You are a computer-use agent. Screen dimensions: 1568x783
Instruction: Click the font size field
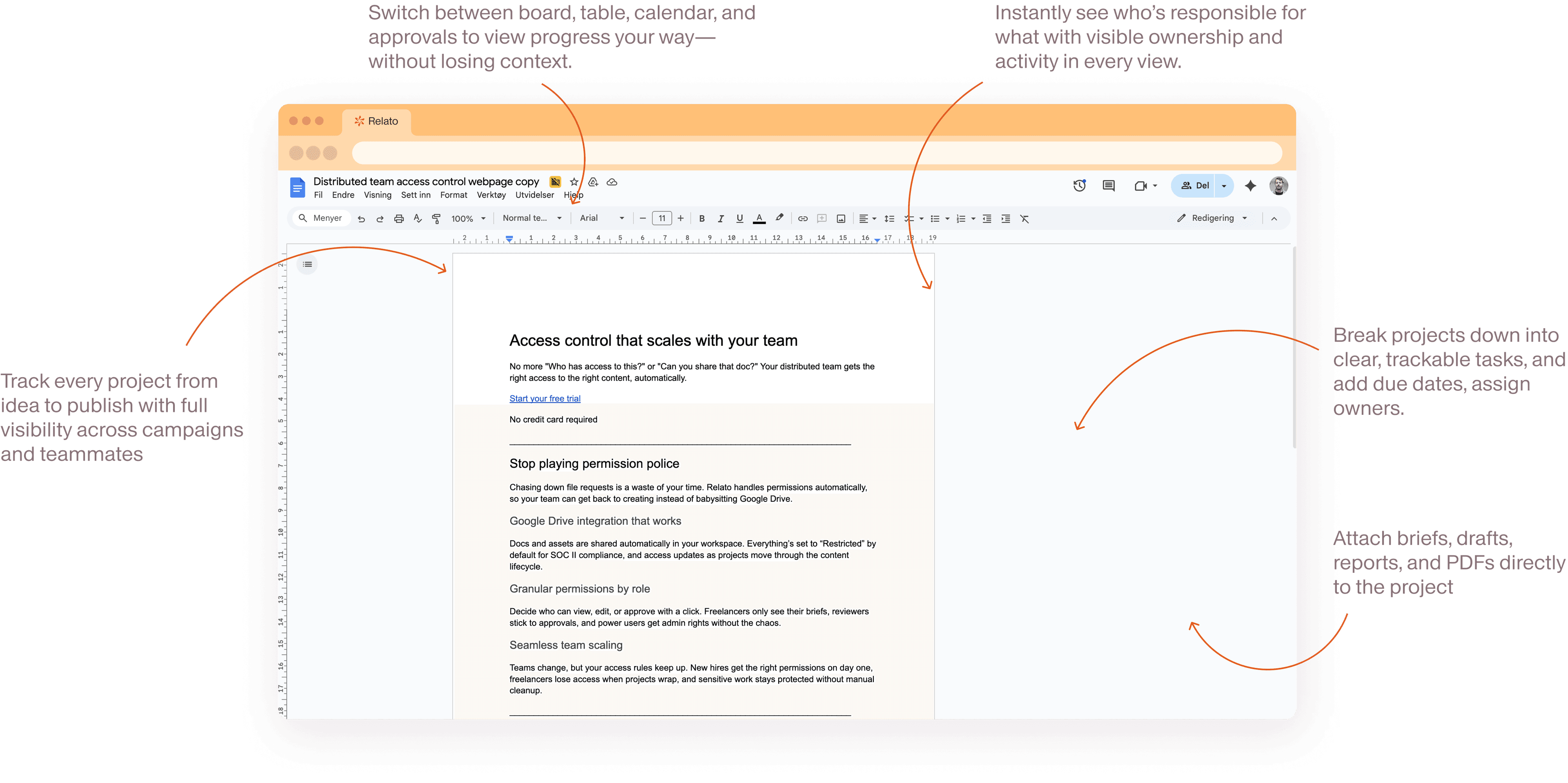(x=661, y=218)
